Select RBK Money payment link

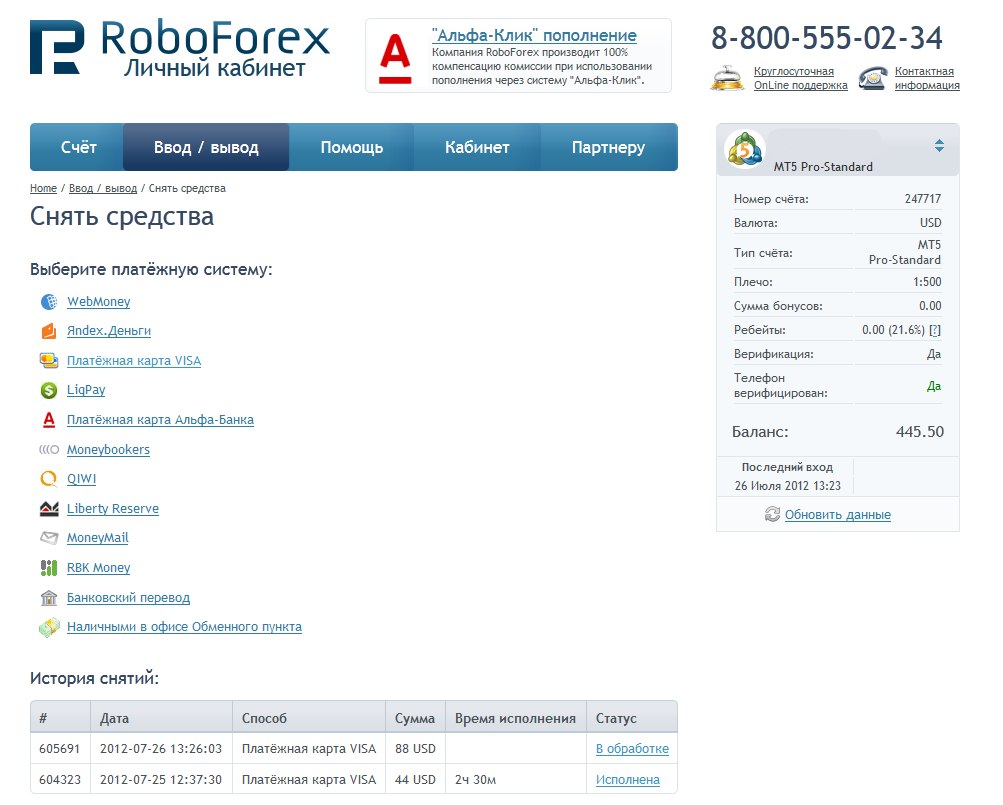[x=99, y=568]
